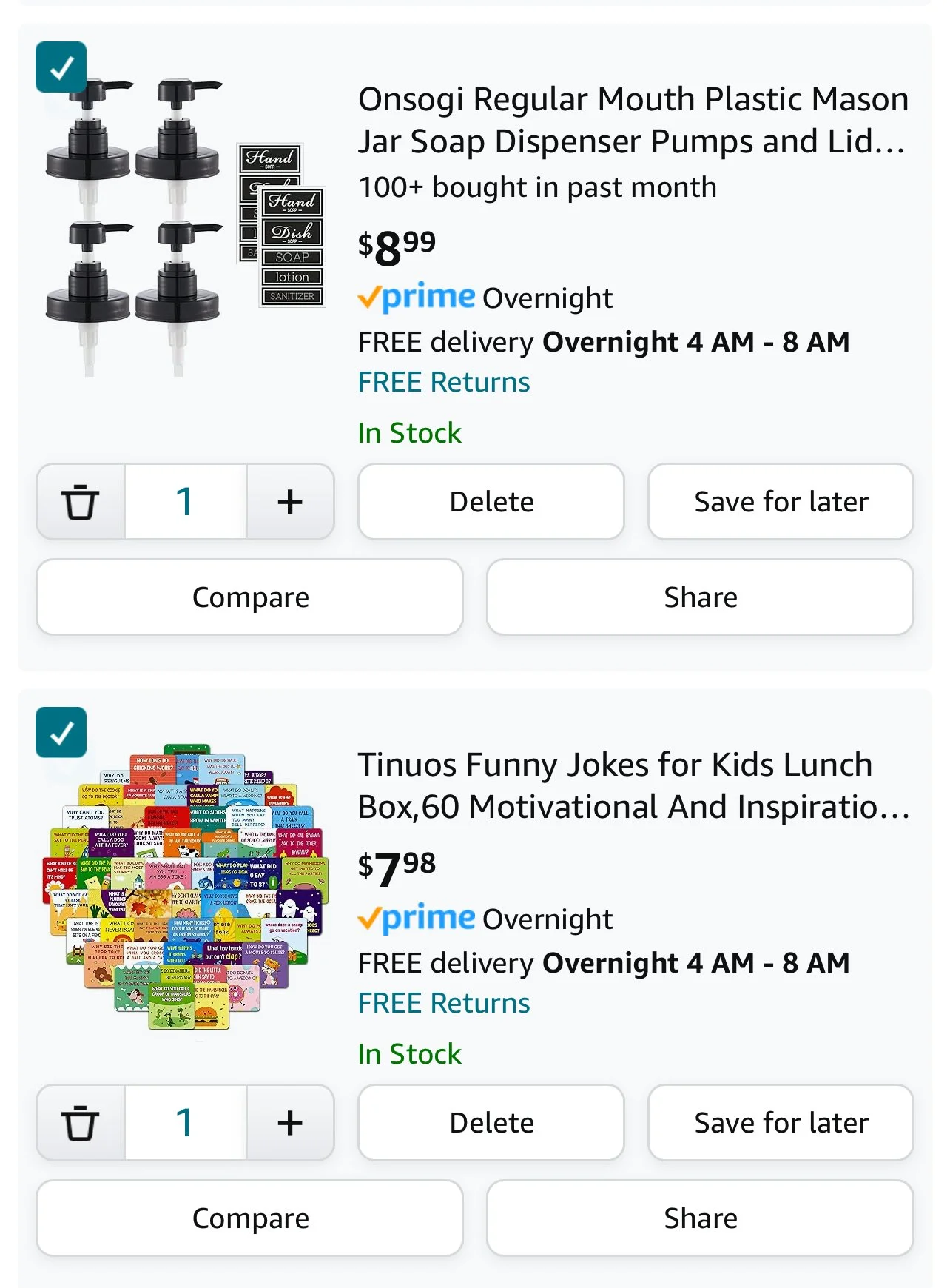Share the Onsogi soap dispenser item
Viewport: 950px width, 1288px height.
point(700,597)
